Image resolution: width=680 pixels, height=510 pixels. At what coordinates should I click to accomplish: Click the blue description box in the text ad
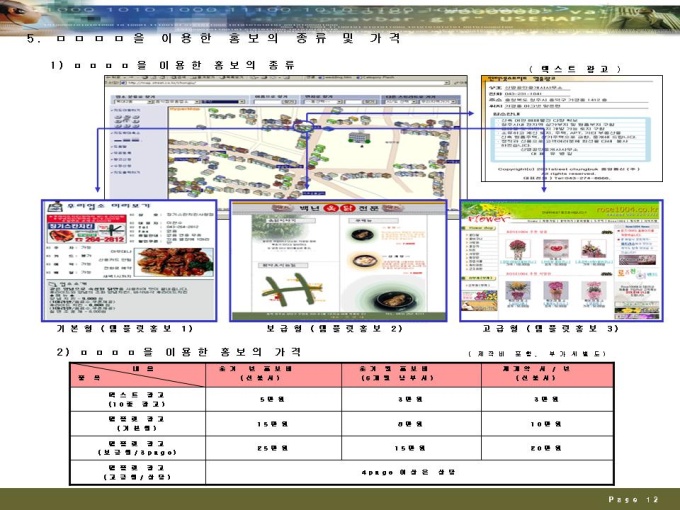[572, 138]
